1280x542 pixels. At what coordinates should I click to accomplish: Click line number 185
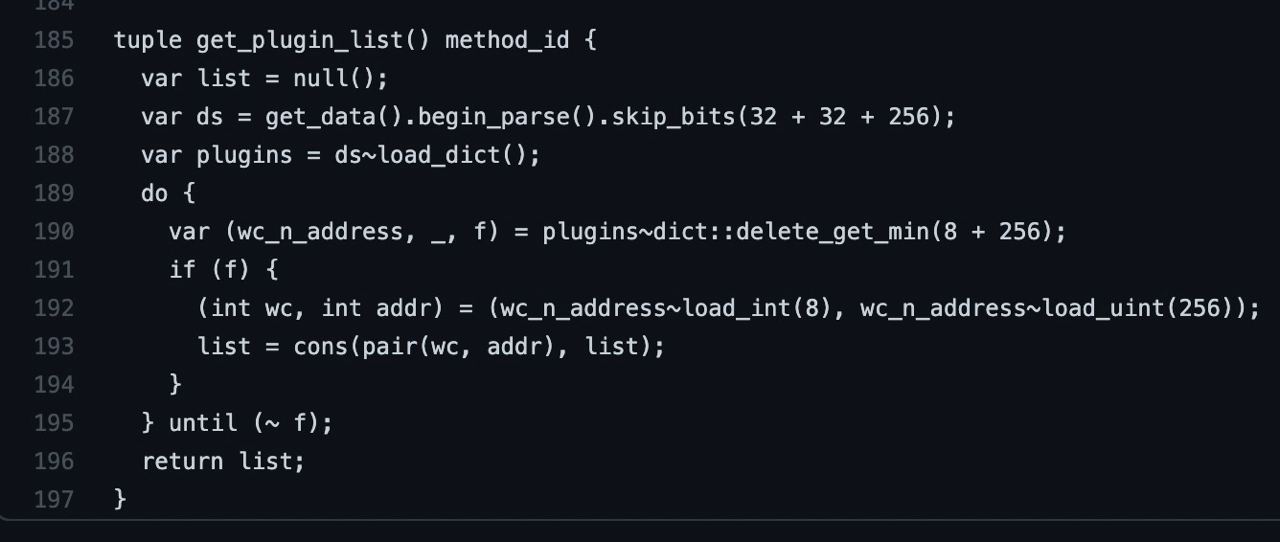[54, 41]
